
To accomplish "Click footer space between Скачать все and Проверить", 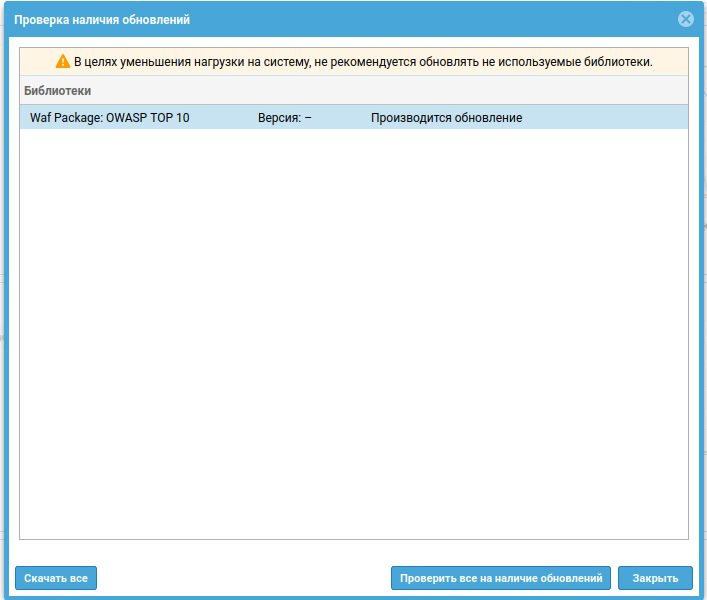I will click(x=243, y=578).
